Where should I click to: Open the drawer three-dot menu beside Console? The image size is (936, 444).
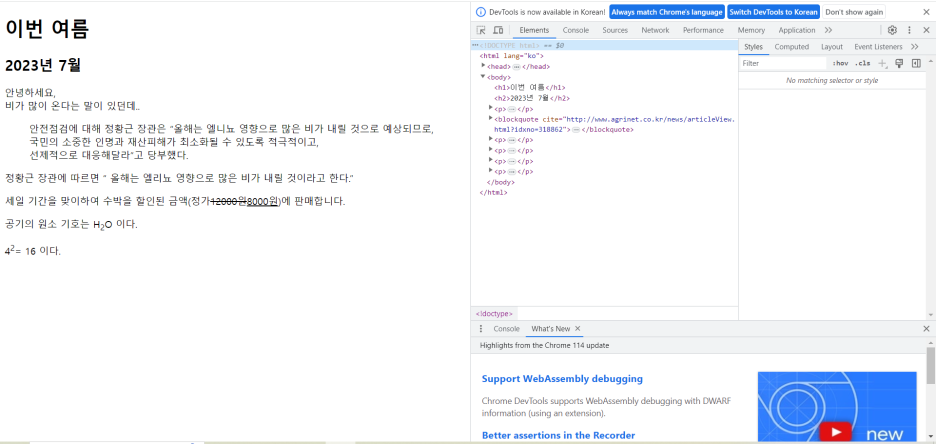point(481,329)
